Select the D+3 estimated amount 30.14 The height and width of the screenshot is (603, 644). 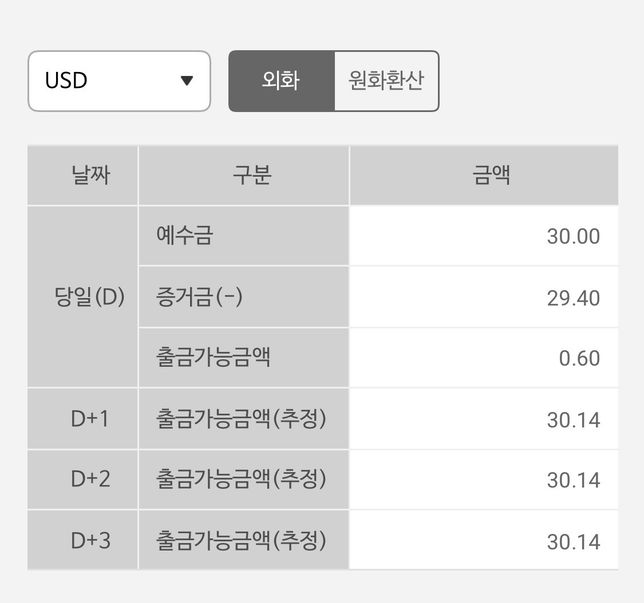(573, 542)
